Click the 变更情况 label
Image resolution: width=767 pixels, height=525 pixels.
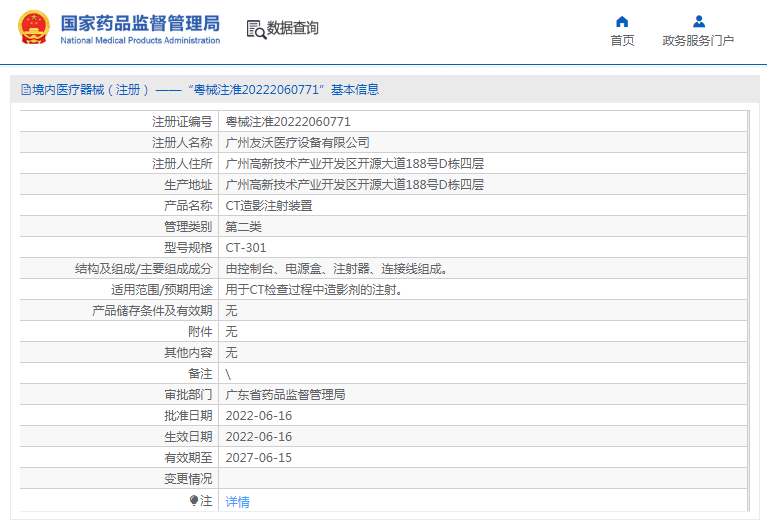[x=188, y=479]
